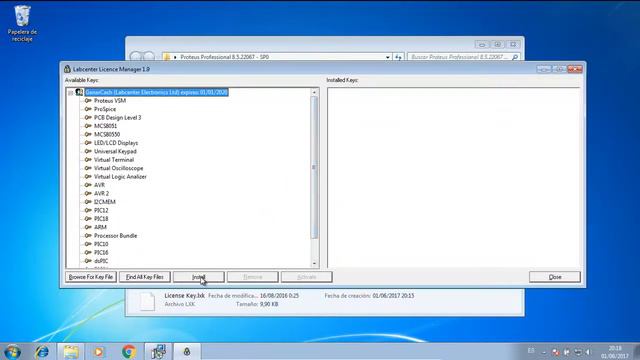Click the root licence key icon
Screen dimensions: 640x360
click(x=79, y=93)
